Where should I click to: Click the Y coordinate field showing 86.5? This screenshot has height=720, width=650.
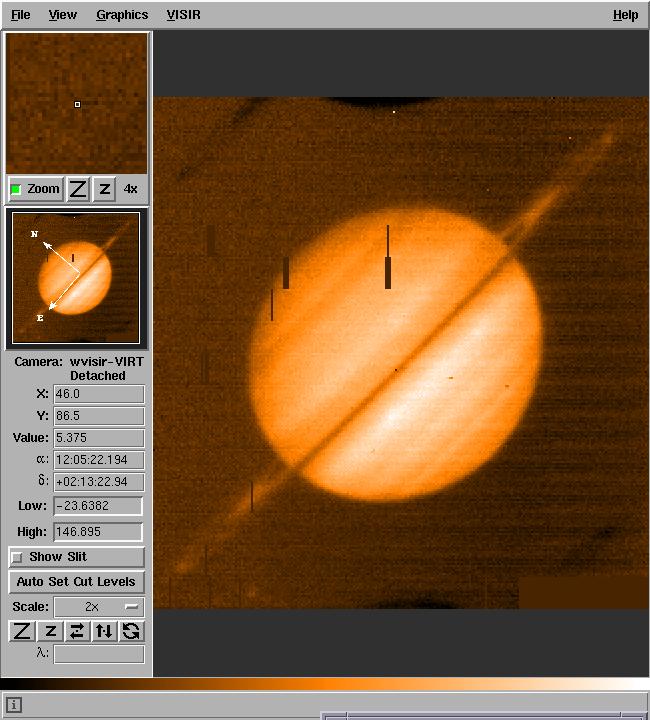(x=99, y=416)
